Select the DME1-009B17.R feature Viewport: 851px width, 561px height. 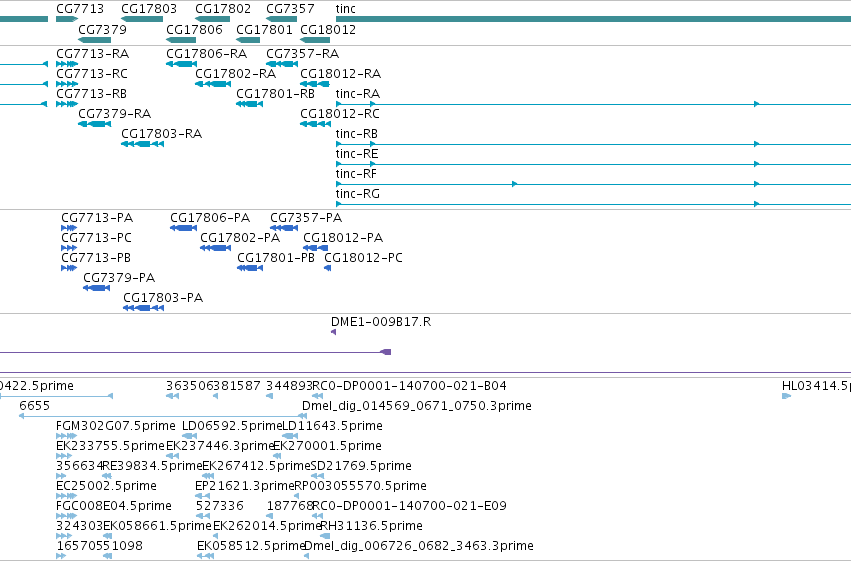(x=381, y=322)
